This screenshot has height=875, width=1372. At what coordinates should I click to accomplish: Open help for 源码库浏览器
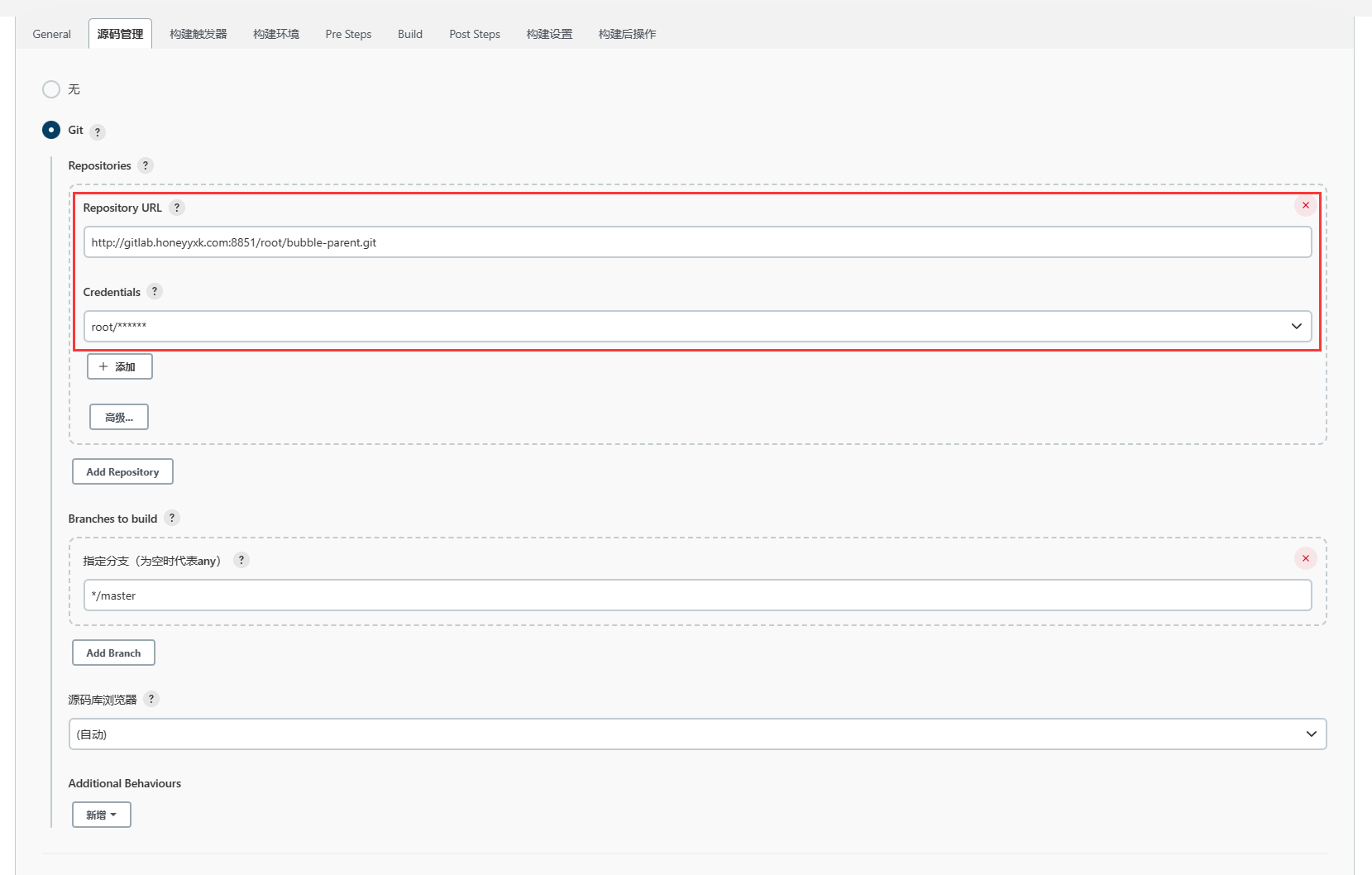(151, 699)
